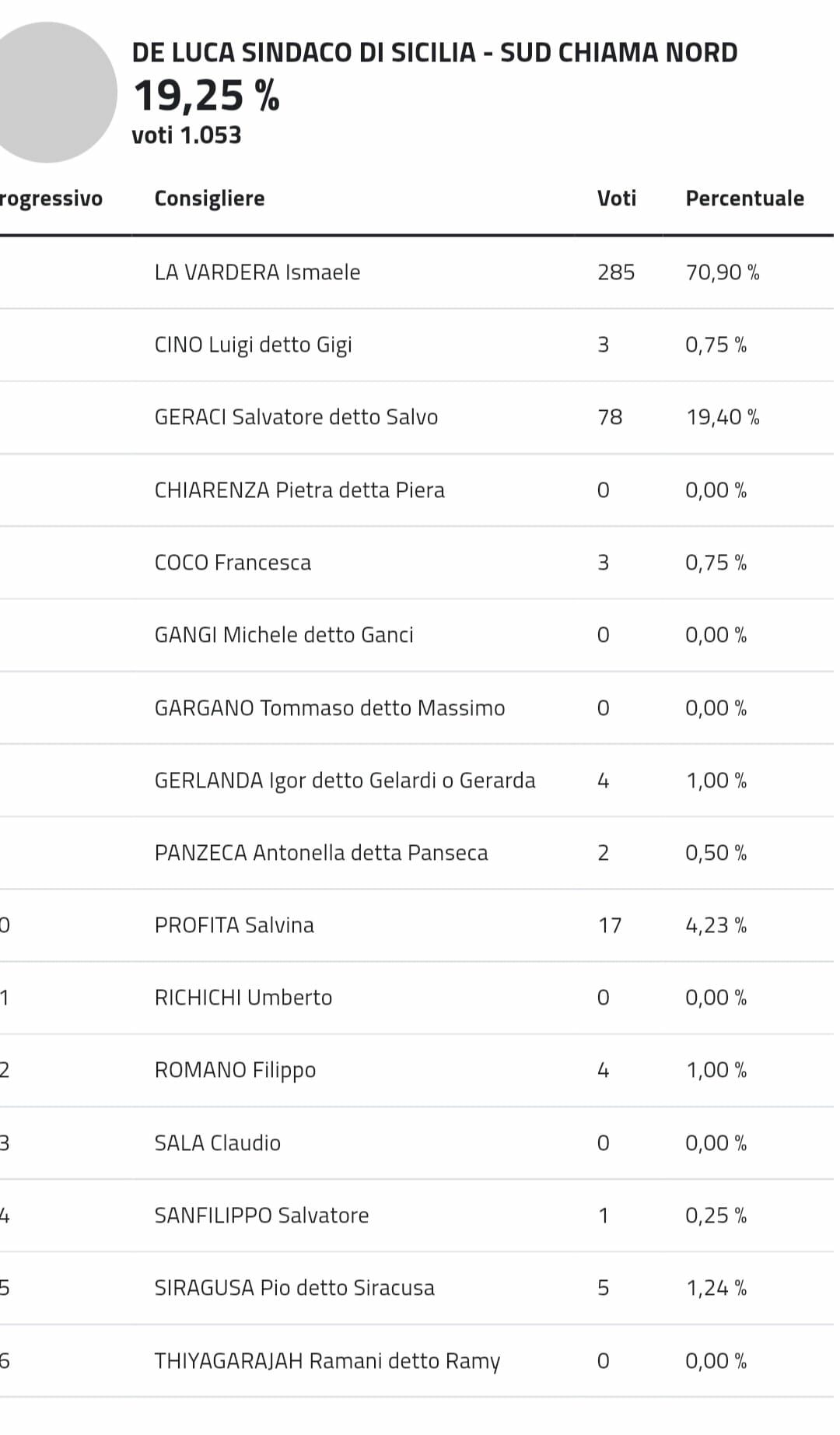Select GERACI Salvatore detto Salvo
840x1435 pixels.
296,417
